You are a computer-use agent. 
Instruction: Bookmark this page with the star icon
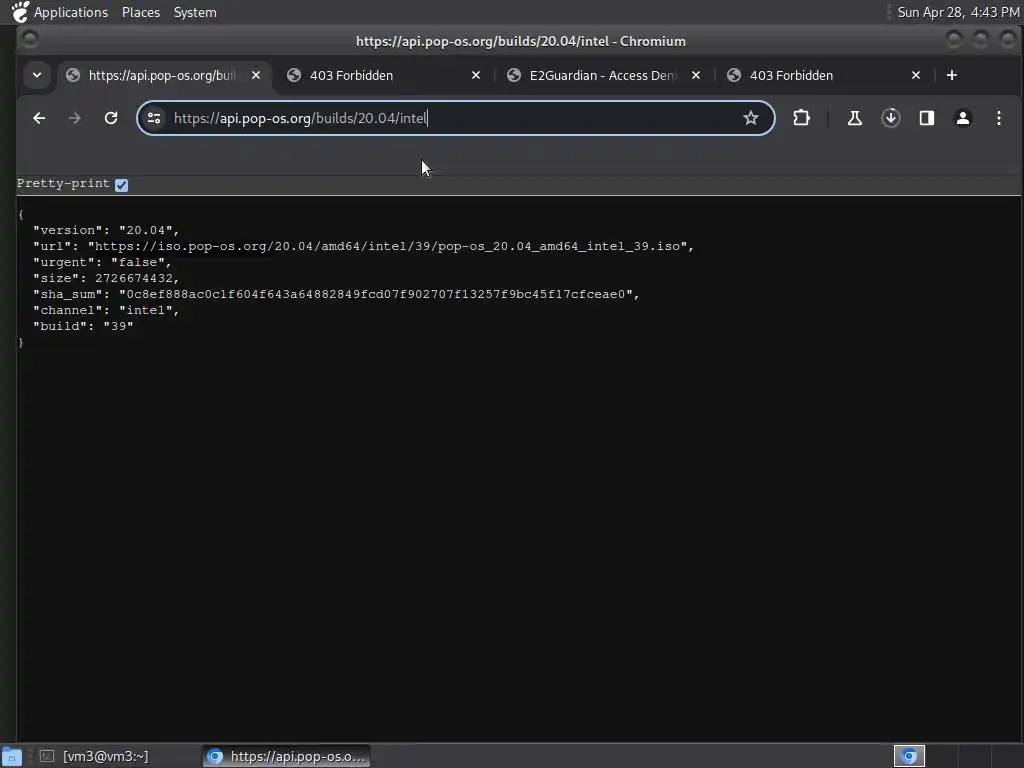click(751, 118)
